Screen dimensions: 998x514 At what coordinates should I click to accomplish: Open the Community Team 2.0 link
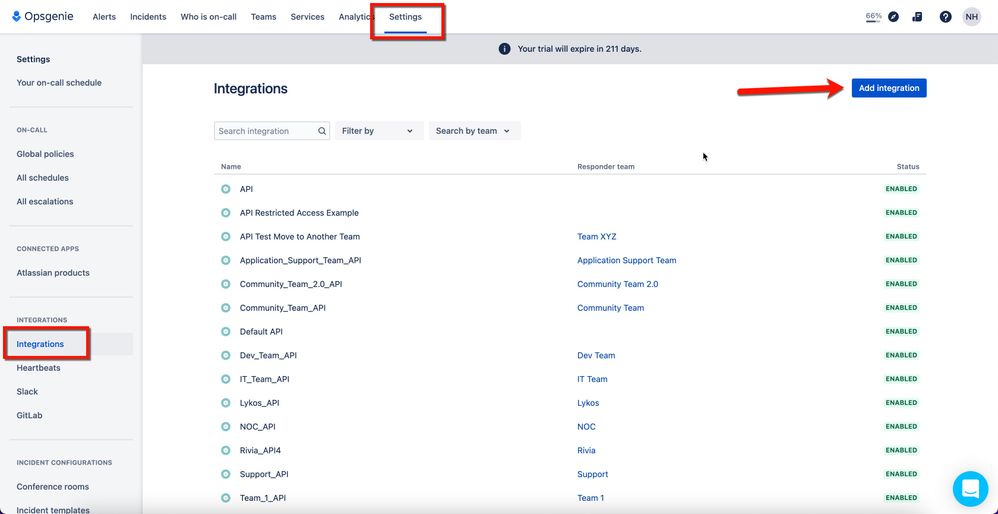[618, 284]
